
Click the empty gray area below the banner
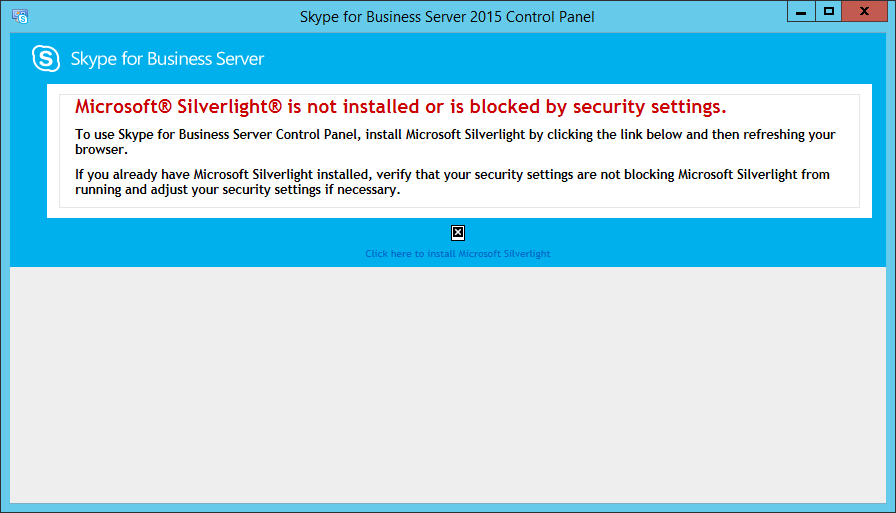click(448, 384)
